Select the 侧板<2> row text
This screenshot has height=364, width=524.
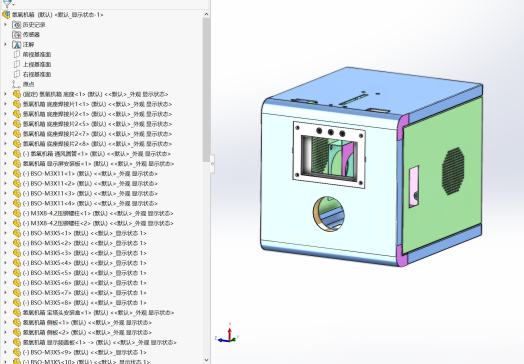pos(87,333)
